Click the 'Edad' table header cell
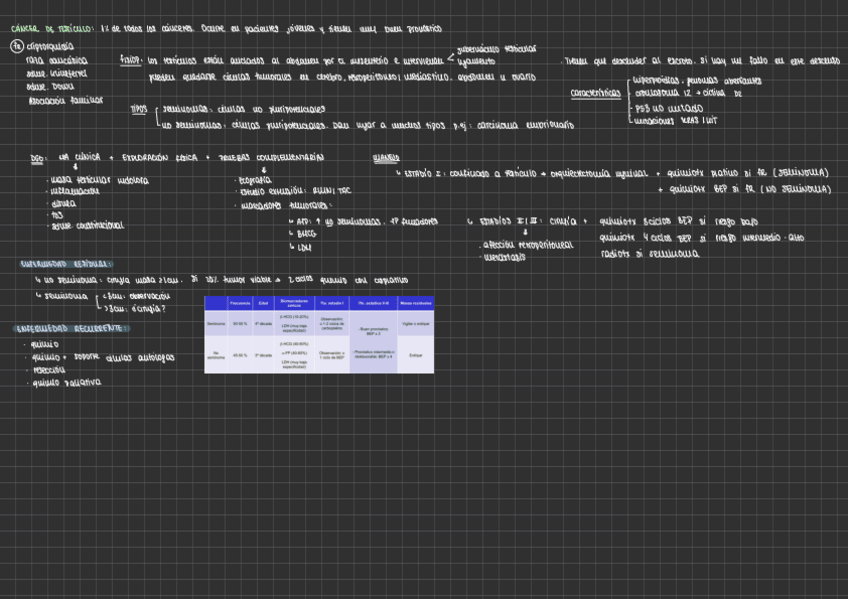This screenshot has height=599, width=848. 263,302
